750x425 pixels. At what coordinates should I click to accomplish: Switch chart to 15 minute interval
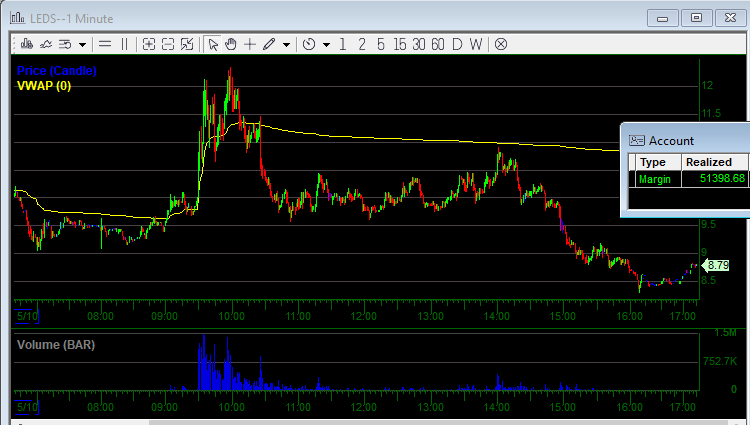point(400,44)
